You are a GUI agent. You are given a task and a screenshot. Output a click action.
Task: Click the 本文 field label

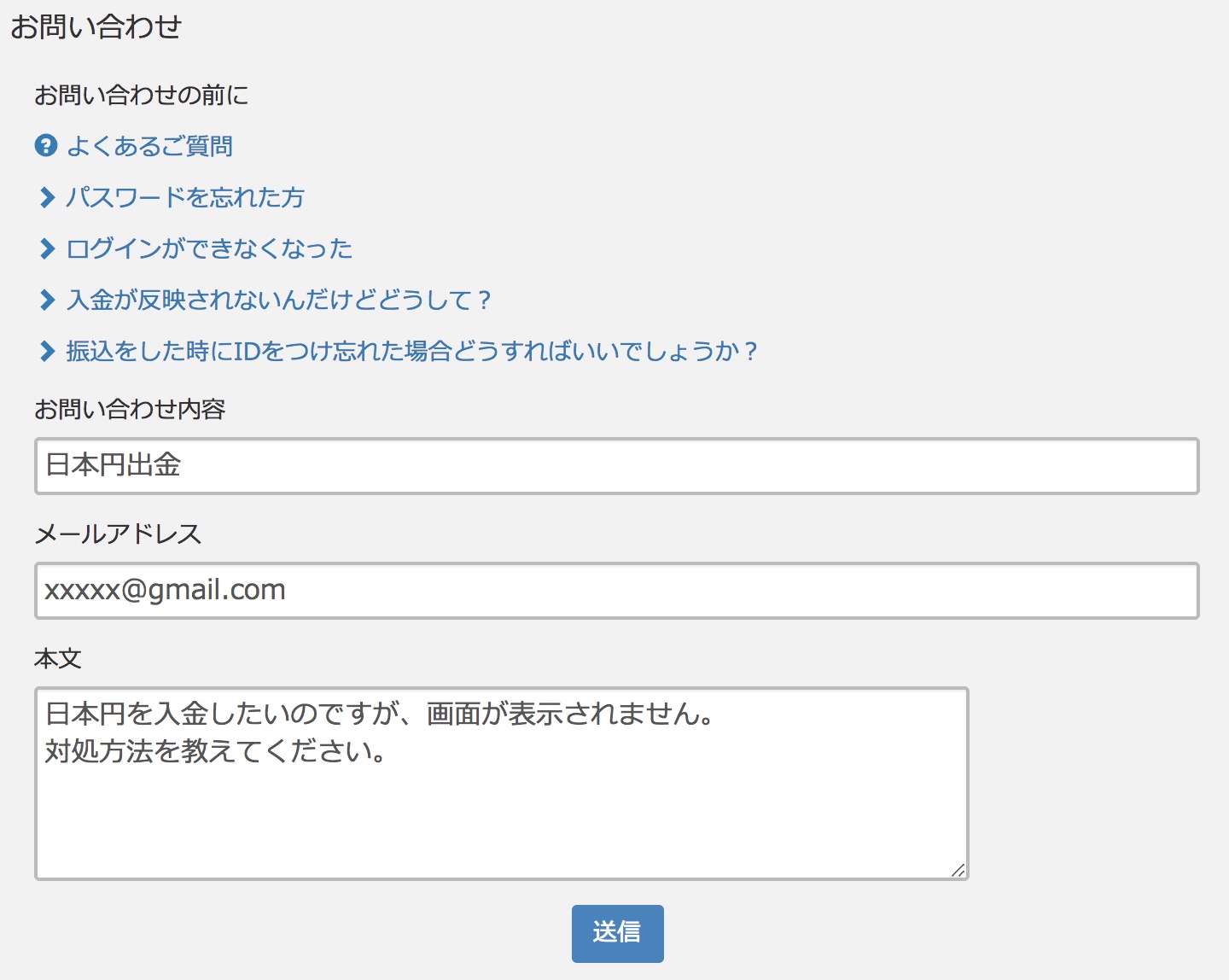click(58, 658)
